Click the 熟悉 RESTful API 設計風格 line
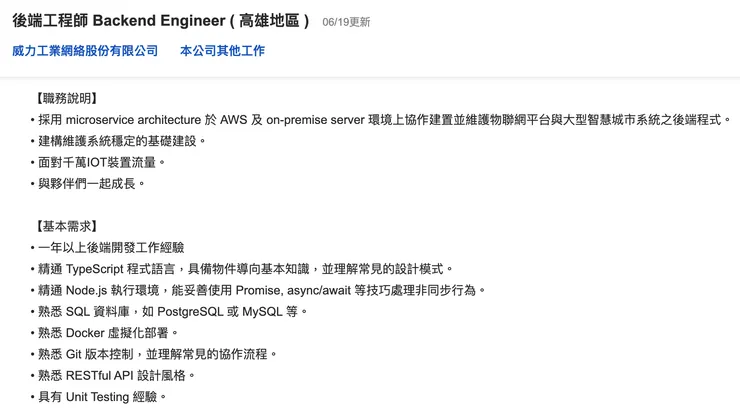 tap(114, 375)
